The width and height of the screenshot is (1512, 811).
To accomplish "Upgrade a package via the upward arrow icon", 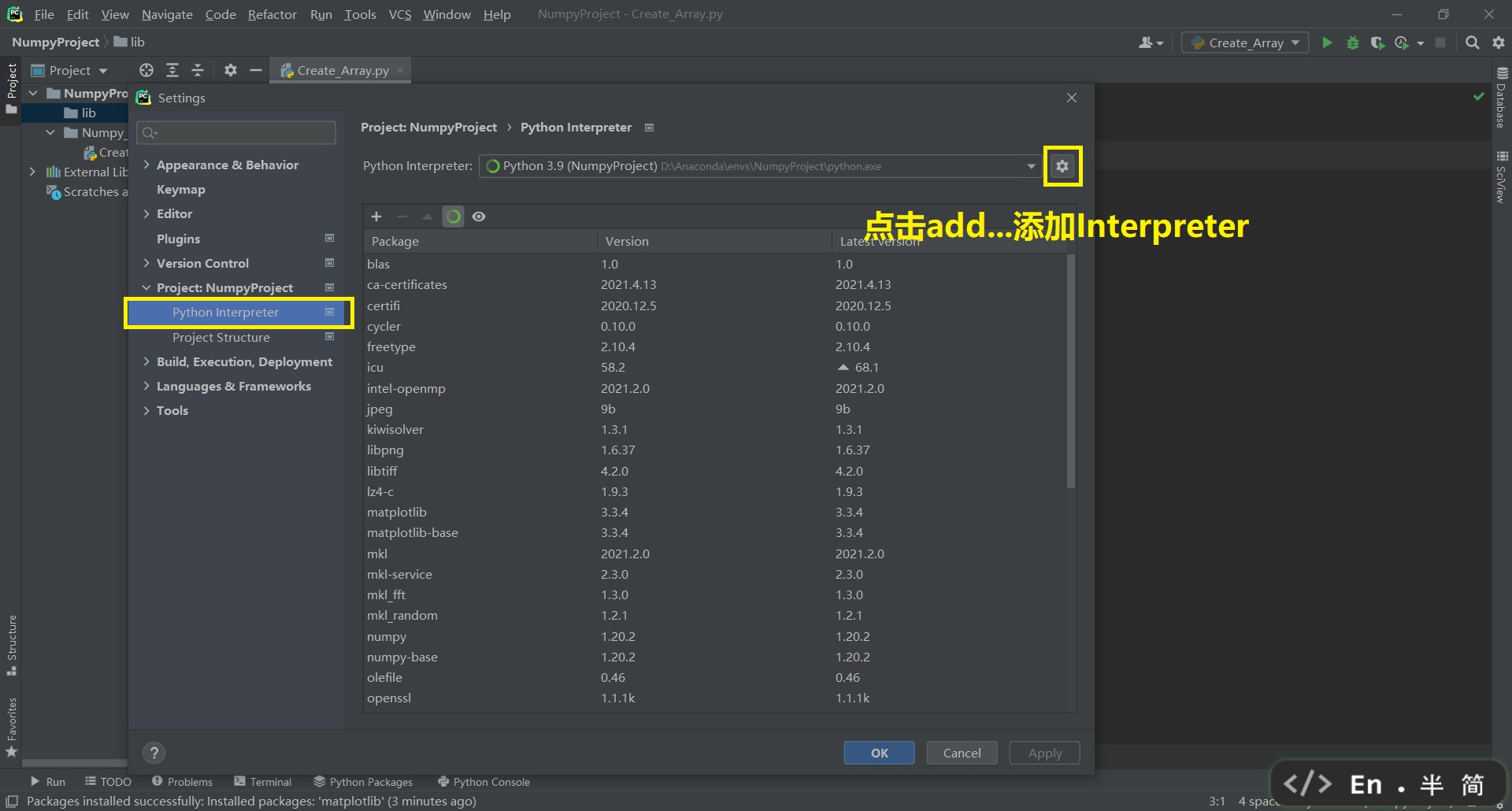I will click(x=428, y=217).
